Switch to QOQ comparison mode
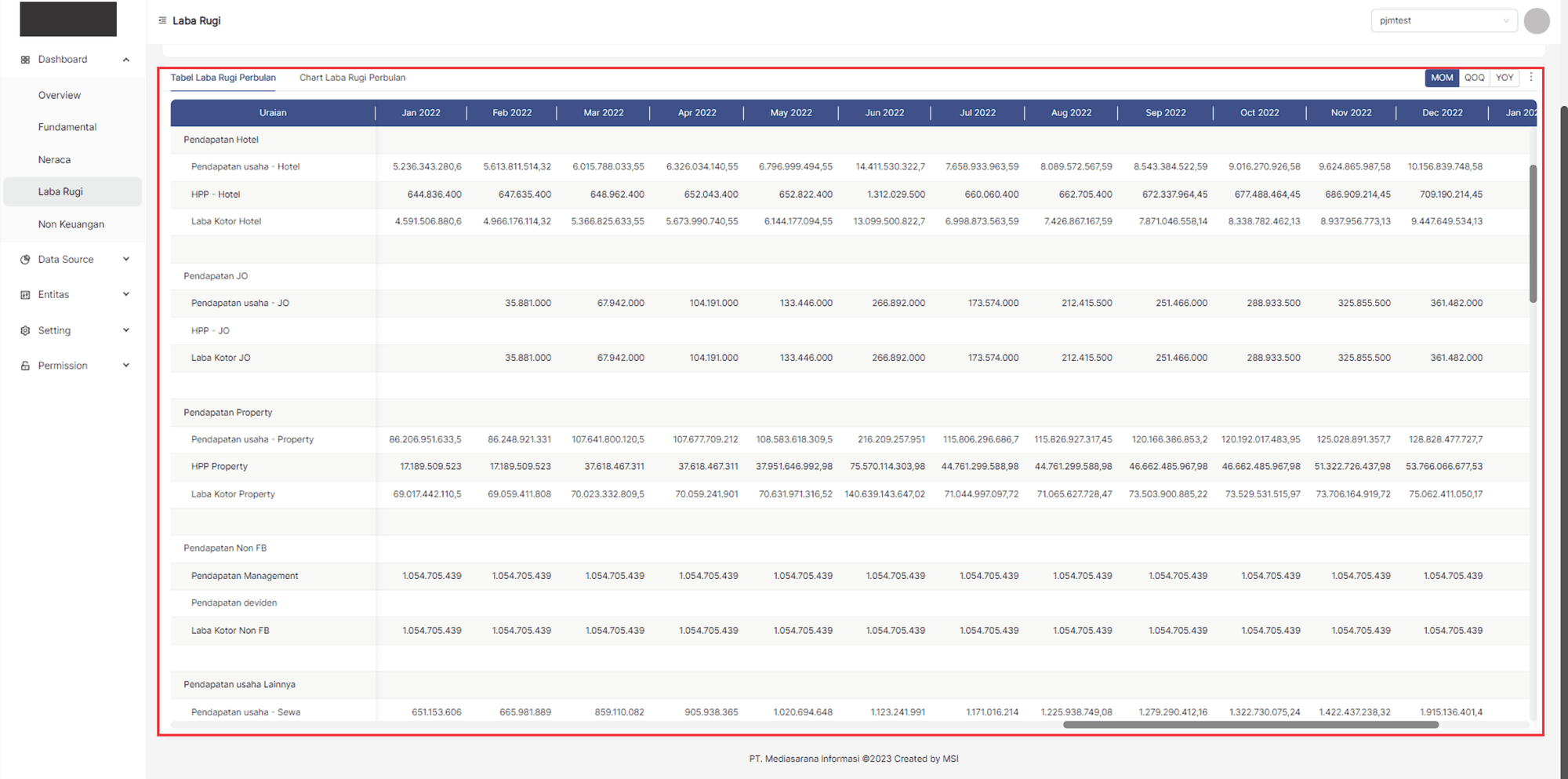1568x779 pixels. coord(1474,78)
